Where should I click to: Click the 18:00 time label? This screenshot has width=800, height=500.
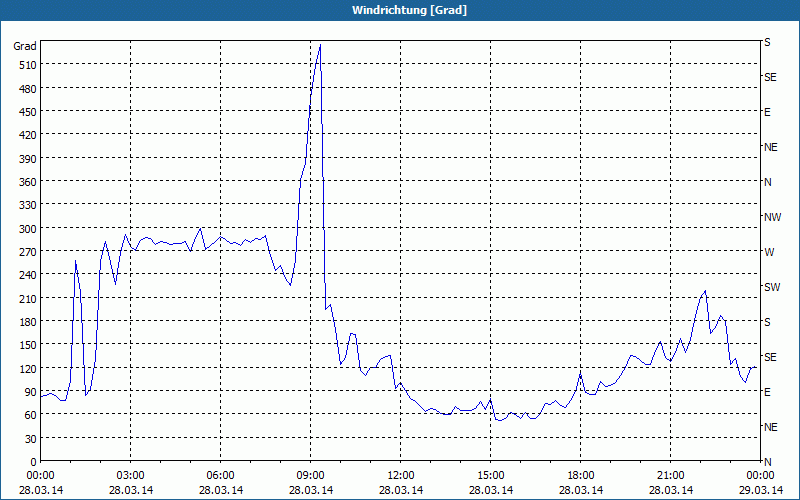pos(581,476)
